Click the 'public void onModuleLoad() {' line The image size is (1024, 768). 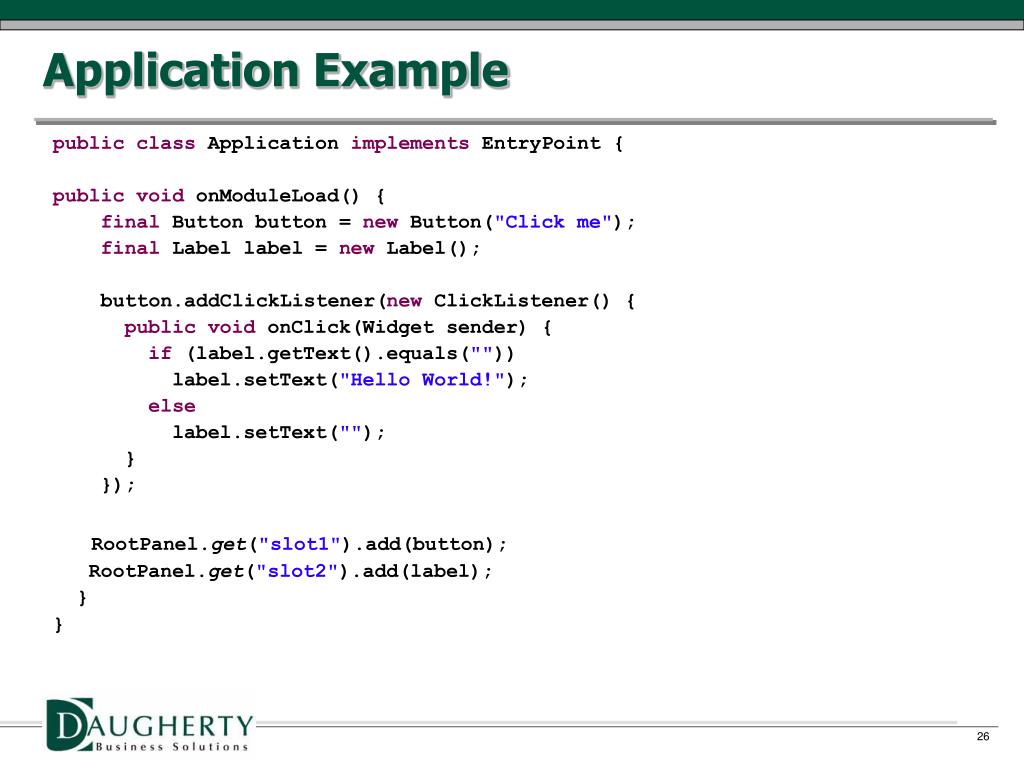click(219, 196)
